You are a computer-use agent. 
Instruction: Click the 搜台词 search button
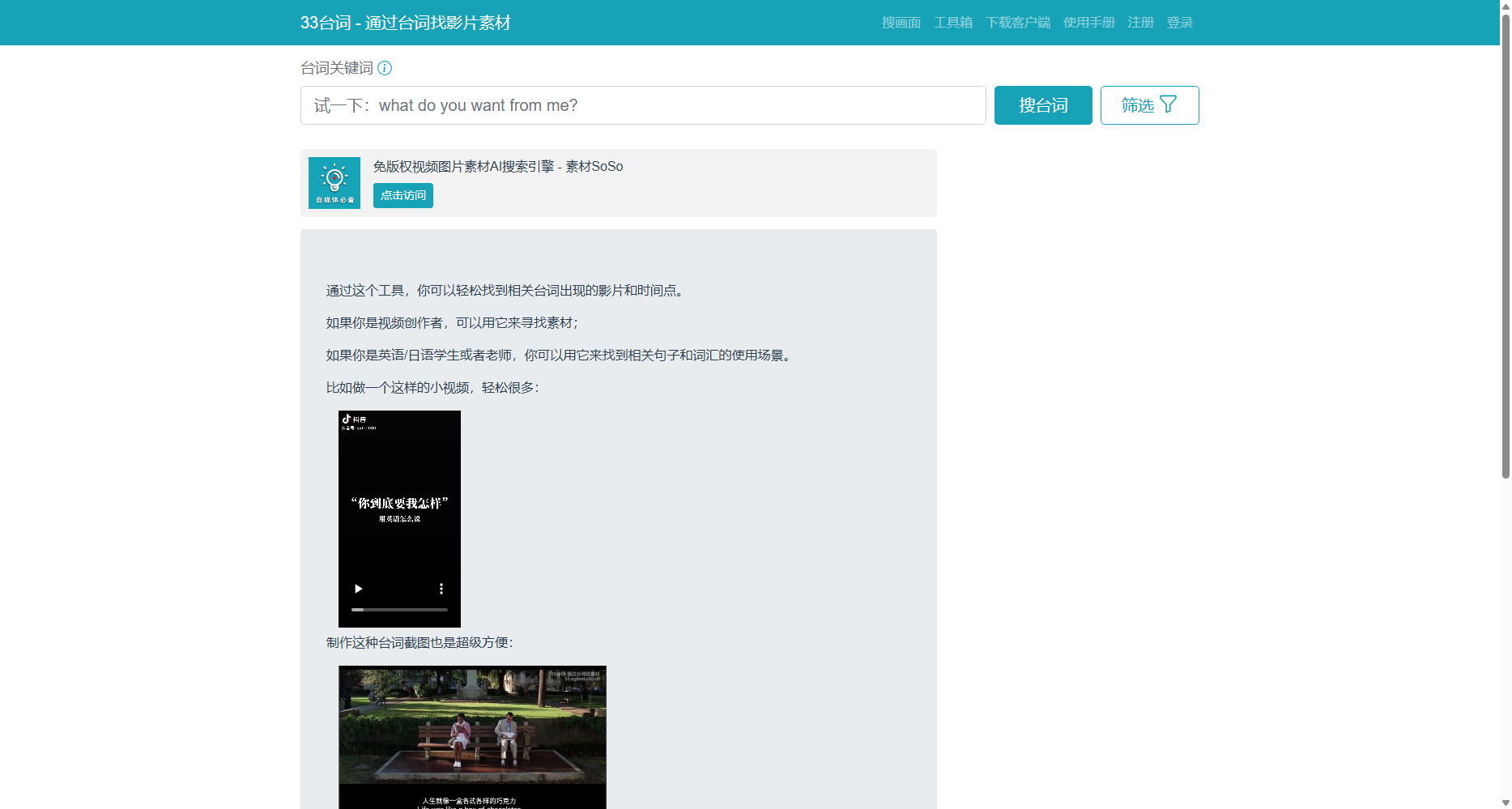(x=1043, y=105)
